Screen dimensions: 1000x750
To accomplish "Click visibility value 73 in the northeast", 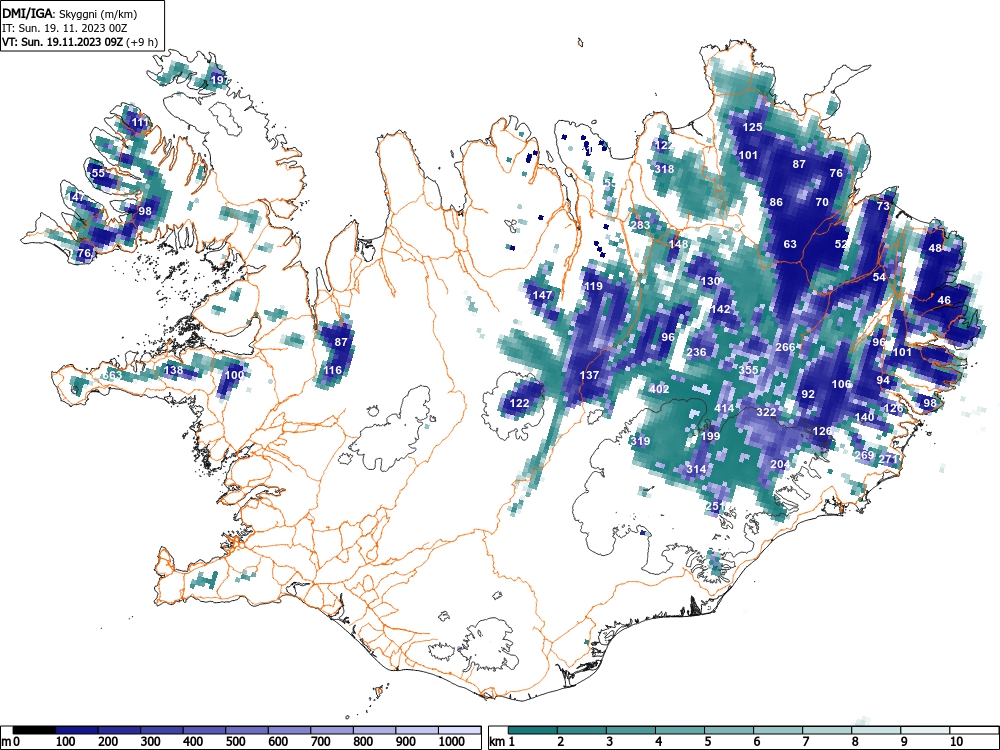I will coord(883,206).
